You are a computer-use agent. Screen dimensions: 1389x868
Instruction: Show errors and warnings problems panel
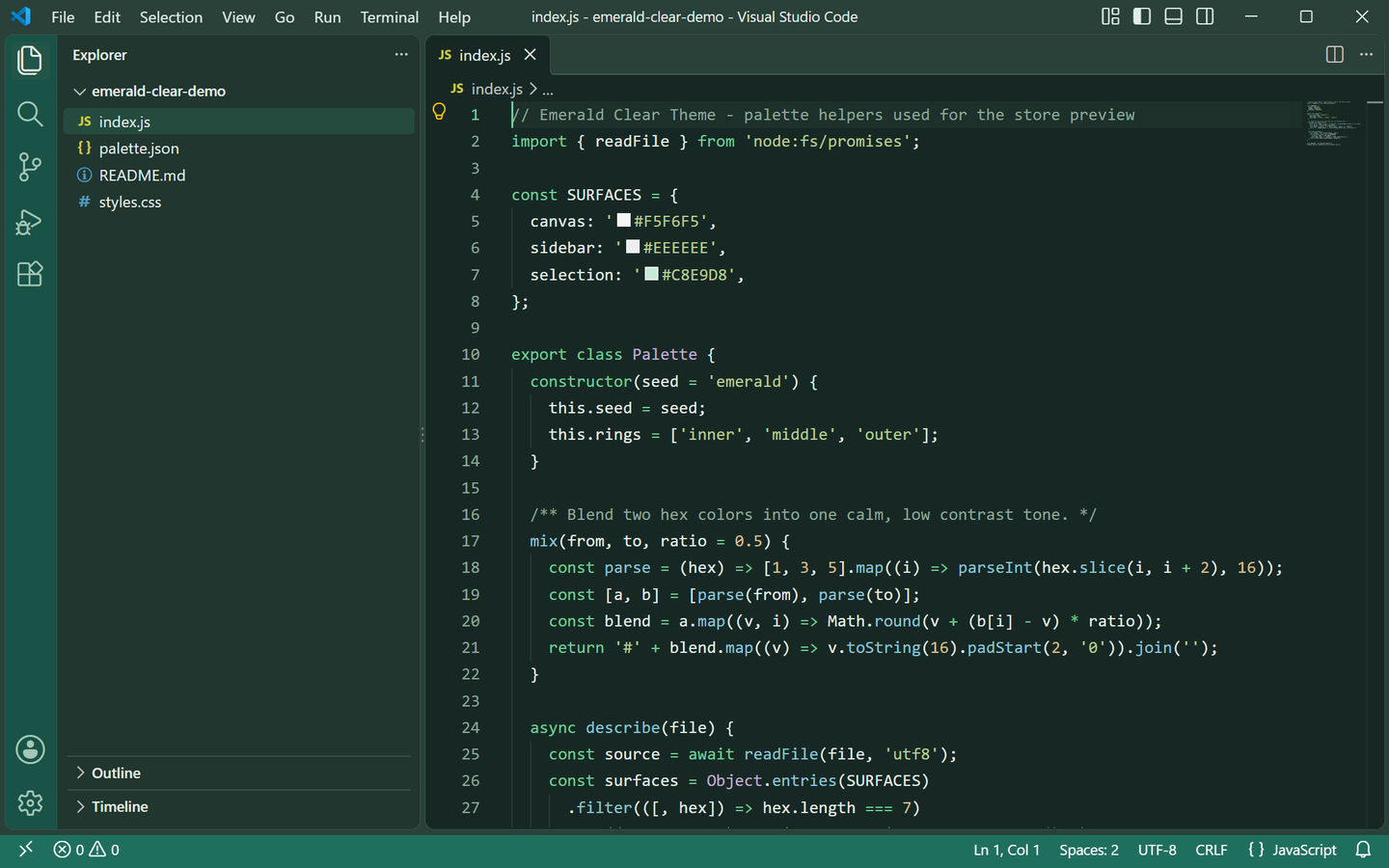pos(87,850)
